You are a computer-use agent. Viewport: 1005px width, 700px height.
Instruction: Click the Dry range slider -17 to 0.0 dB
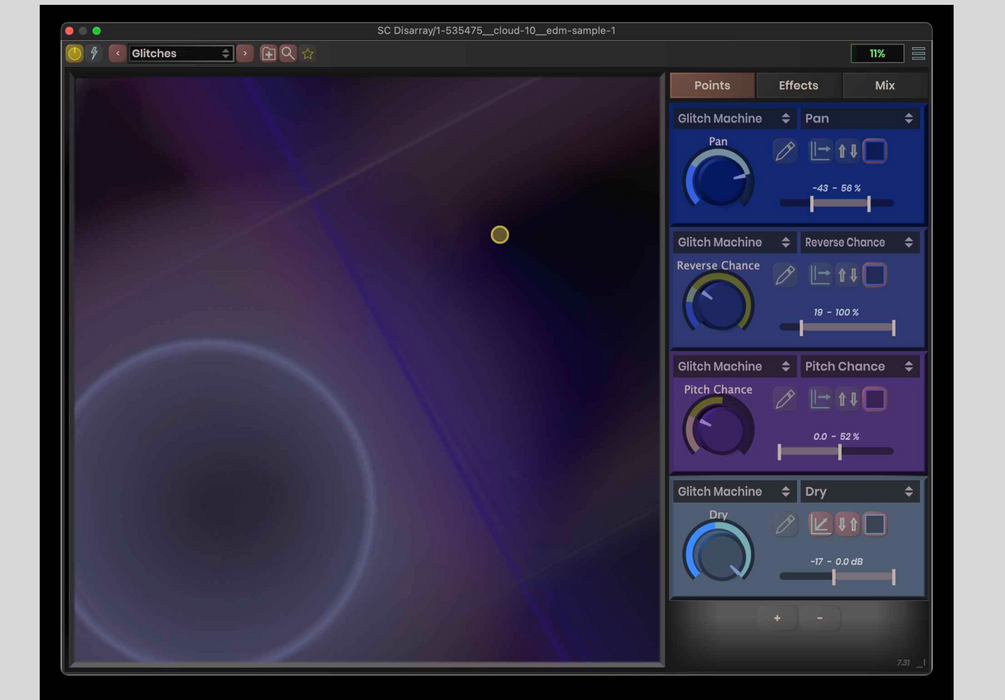(x=836, y=576)
